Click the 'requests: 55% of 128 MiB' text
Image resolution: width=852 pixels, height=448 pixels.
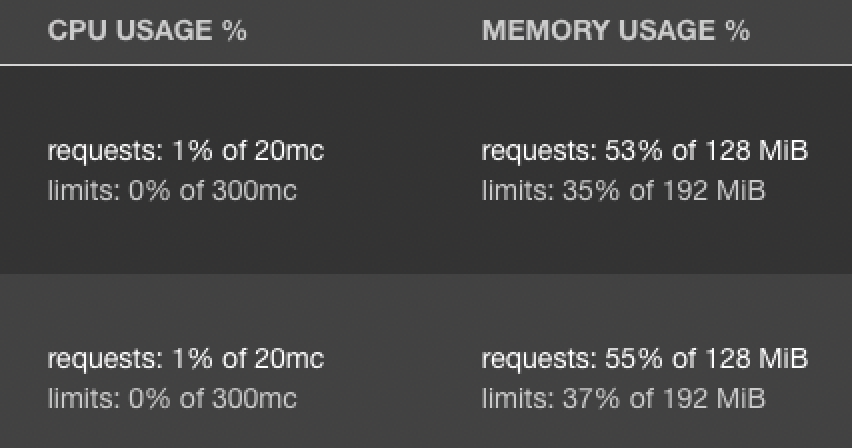click(645, 359)
